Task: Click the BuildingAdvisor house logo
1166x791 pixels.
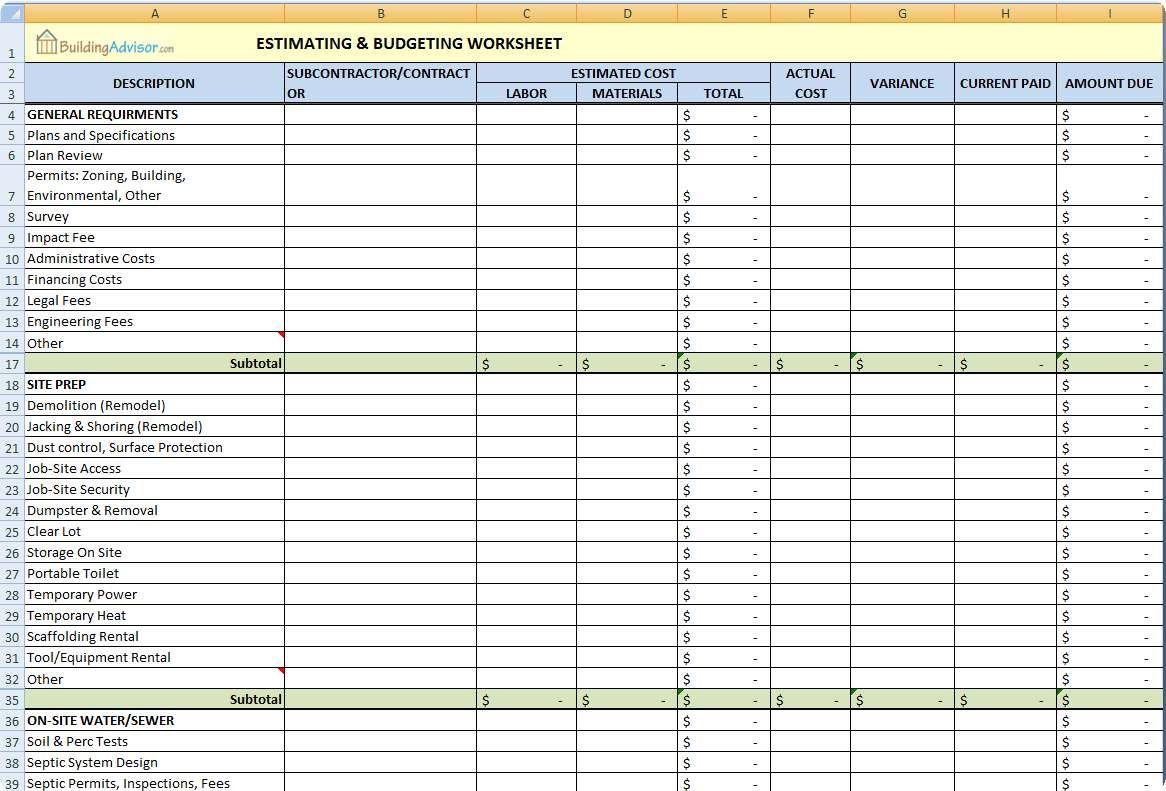Action: [47, 44]
